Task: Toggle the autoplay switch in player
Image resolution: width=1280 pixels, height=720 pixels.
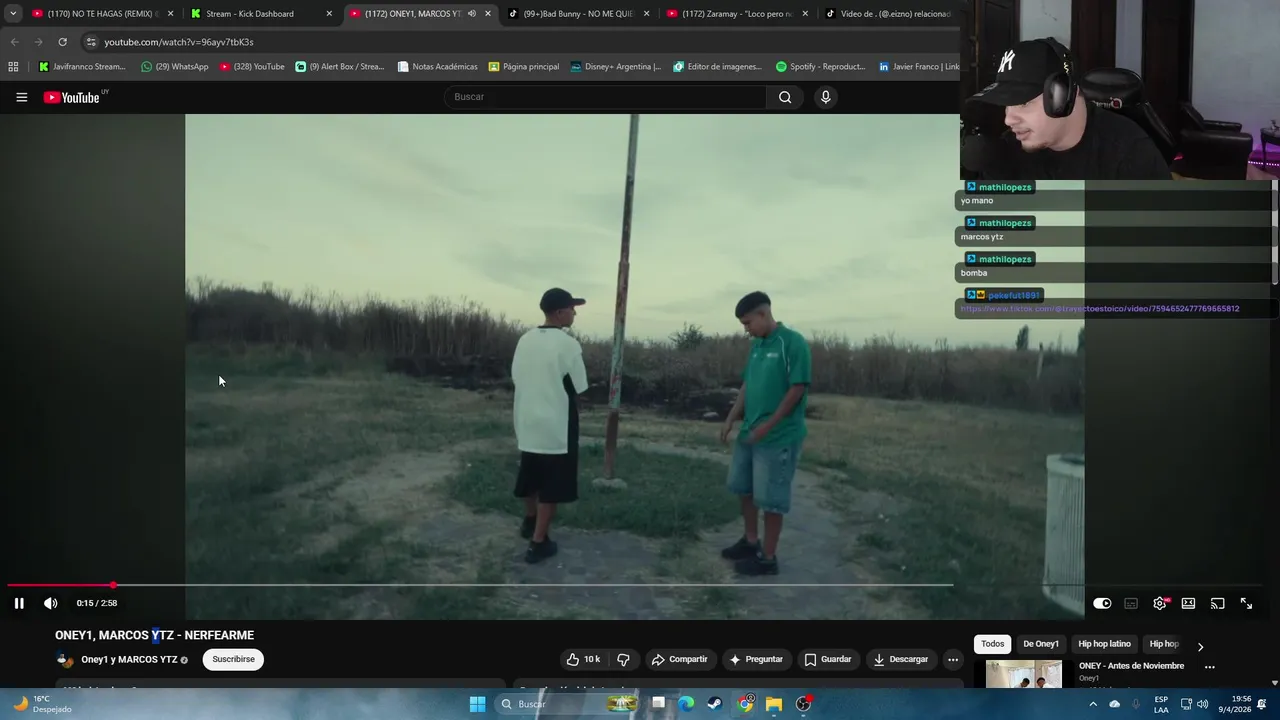Action: tap(1102, 603)
